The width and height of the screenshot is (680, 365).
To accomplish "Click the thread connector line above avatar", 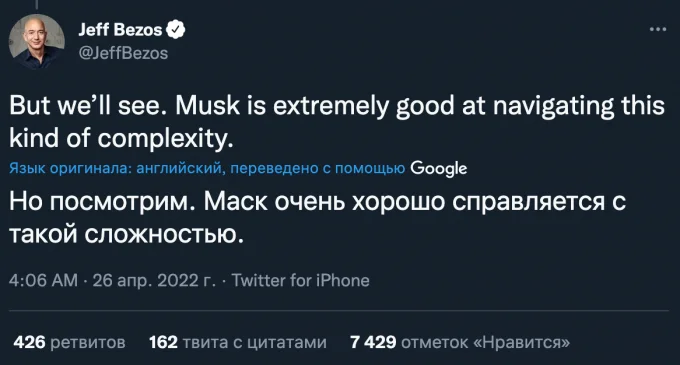I will point(37,4).
